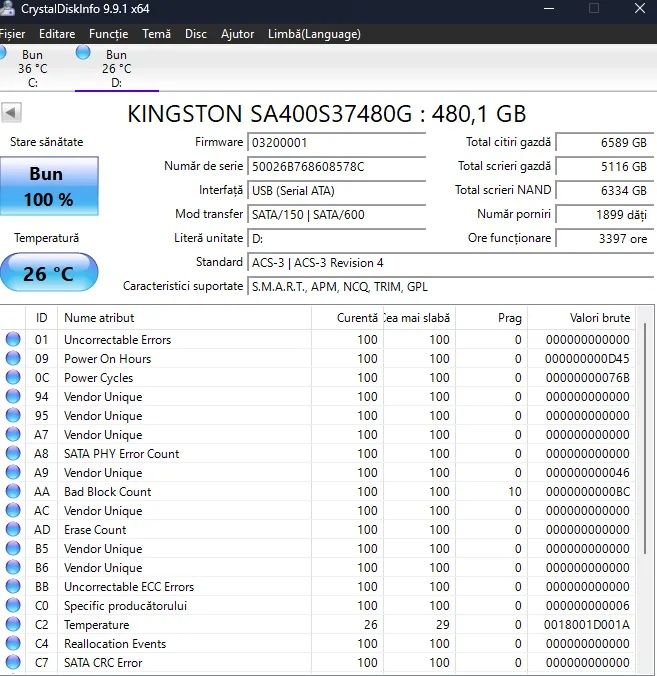The image size is (657, 676).
Task: Open the Funcție menu
Action: [x=108, y=34]
